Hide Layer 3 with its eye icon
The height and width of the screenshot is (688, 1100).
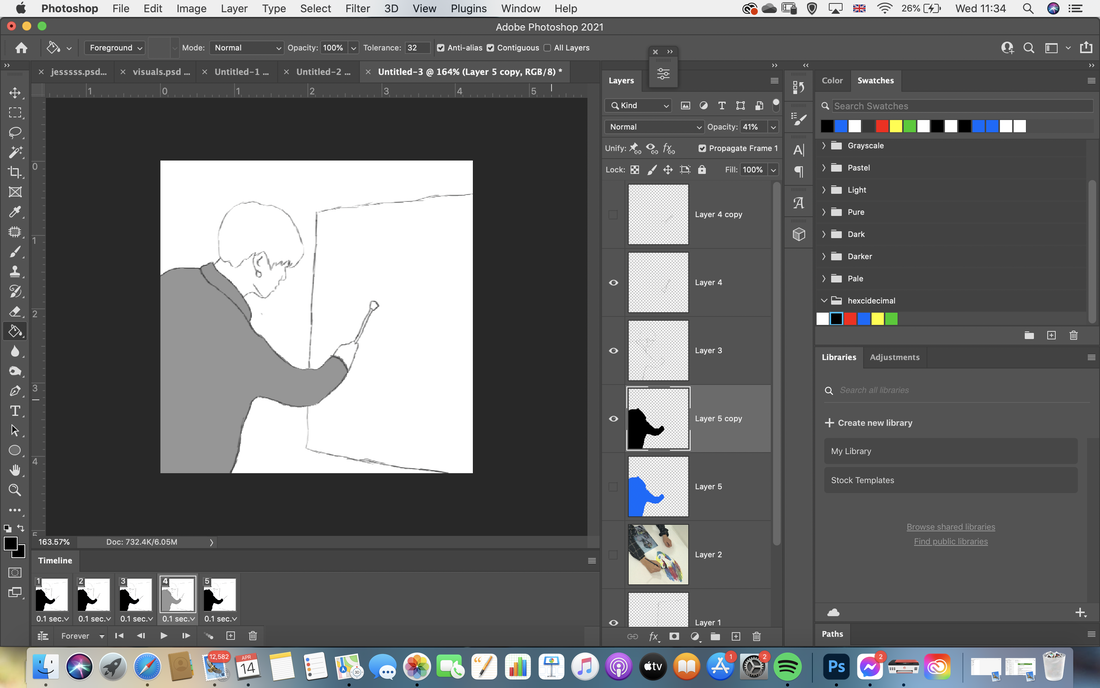(x=613, y=351)
